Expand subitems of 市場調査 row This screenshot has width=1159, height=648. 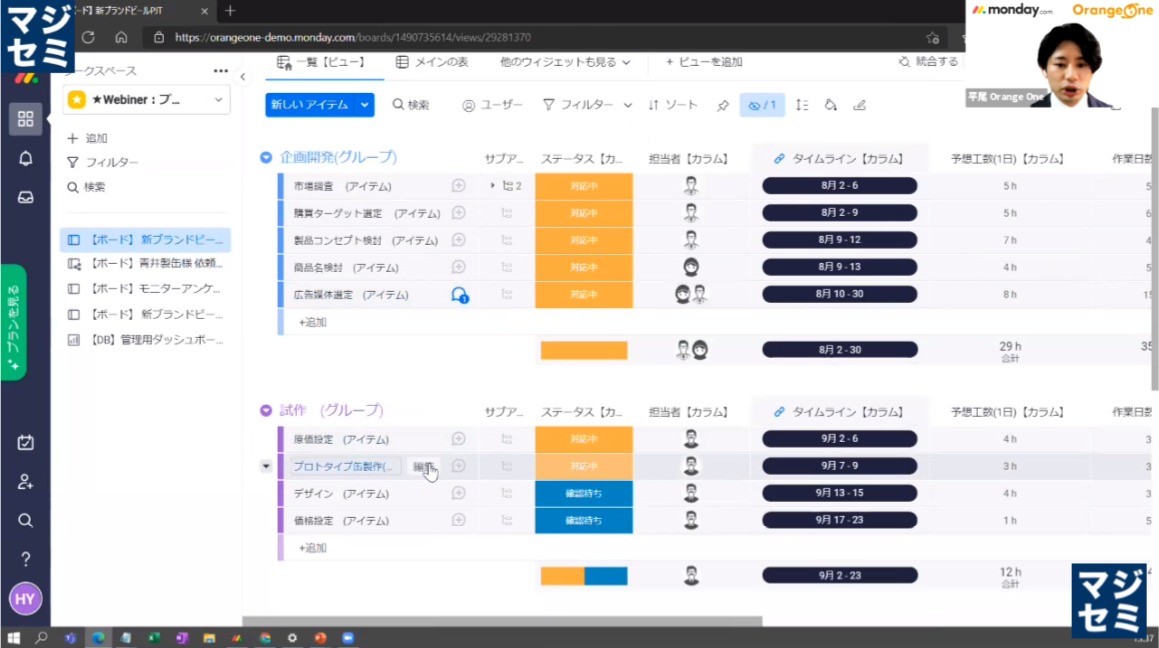(x=492, y=186)
